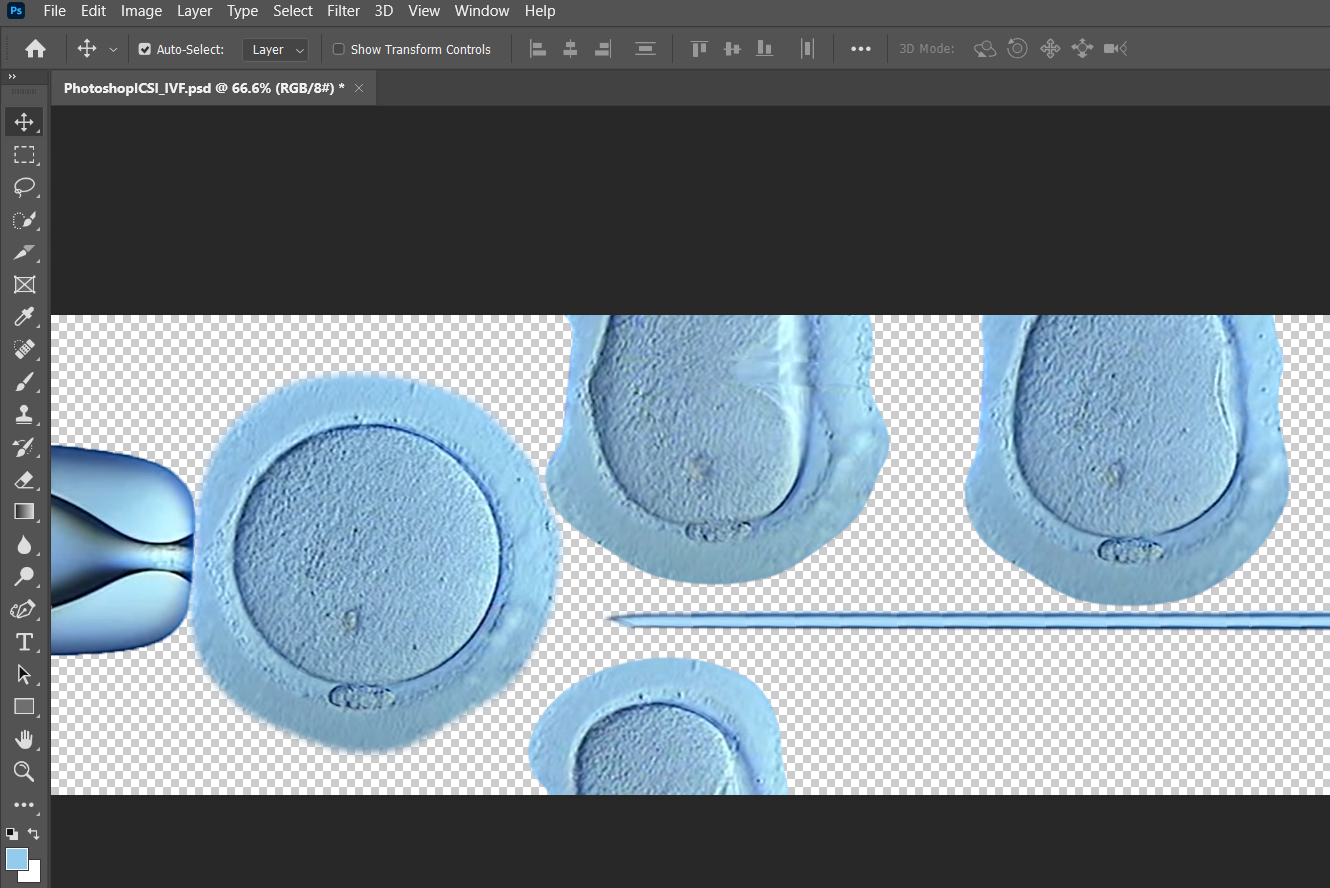Viewport: 1330px width, 888px height.
Task: Select the Pen tool
Action: point(24,609)
